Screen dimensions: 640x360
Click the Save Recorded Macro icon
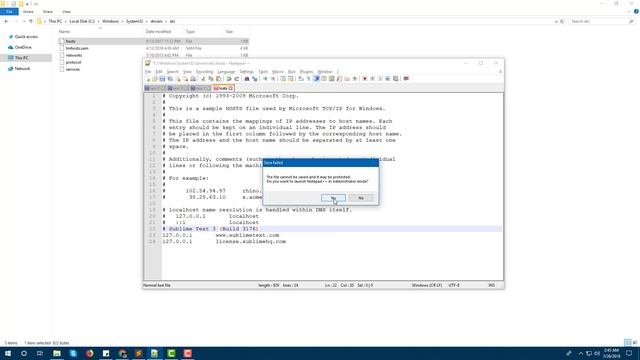[396, 79]
